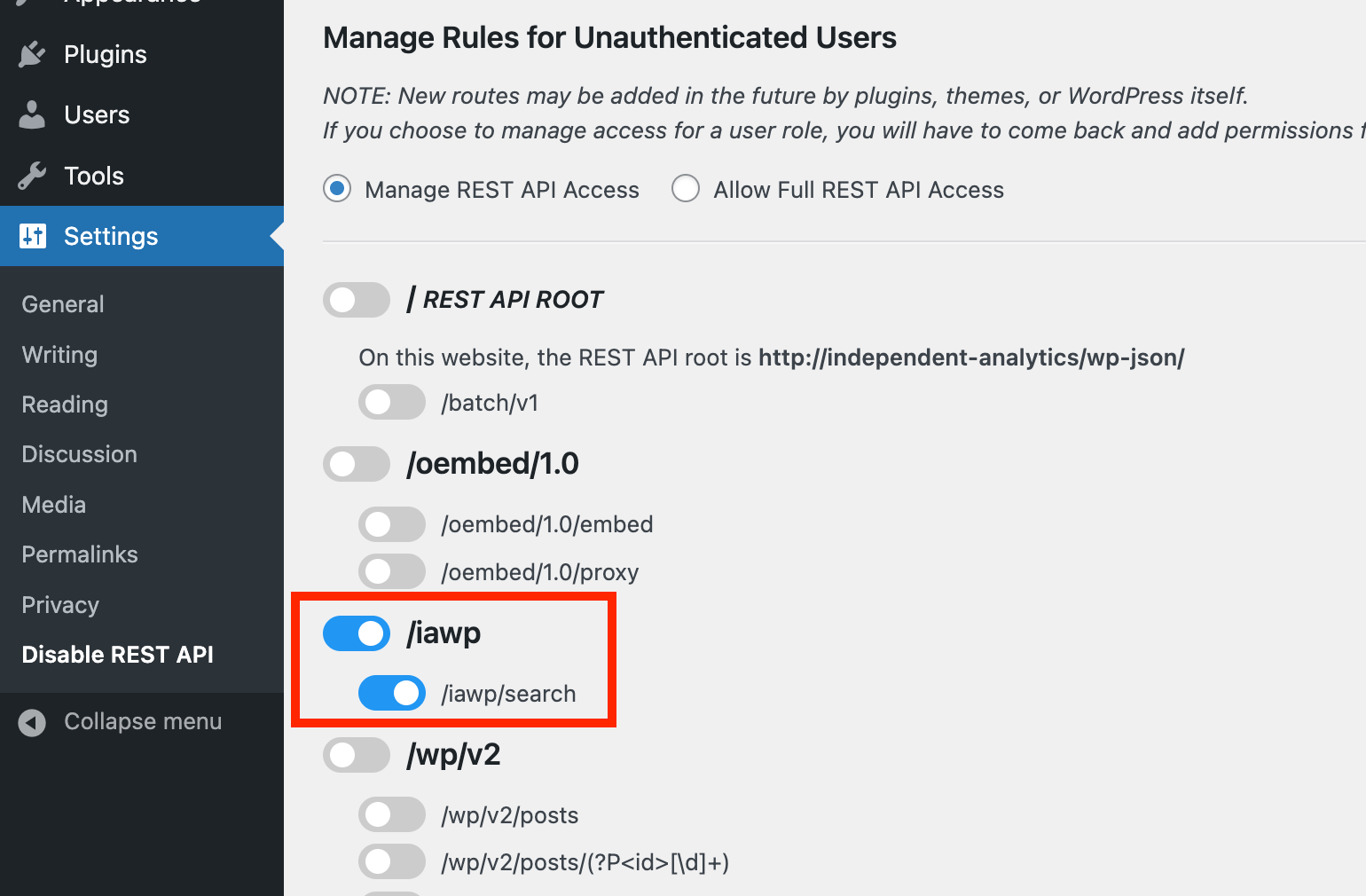The width and height of the screenshot is (1366, 896).
Task: Toggle the /batch/v1 route switch
Action: point(391,402)
